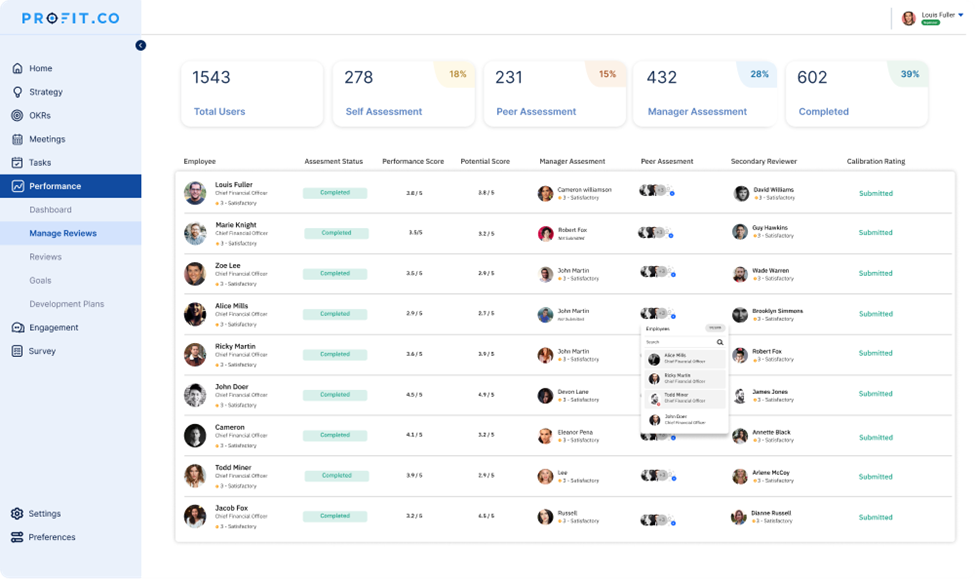Click Submitted link for Marie Knight

coord(875,233)
